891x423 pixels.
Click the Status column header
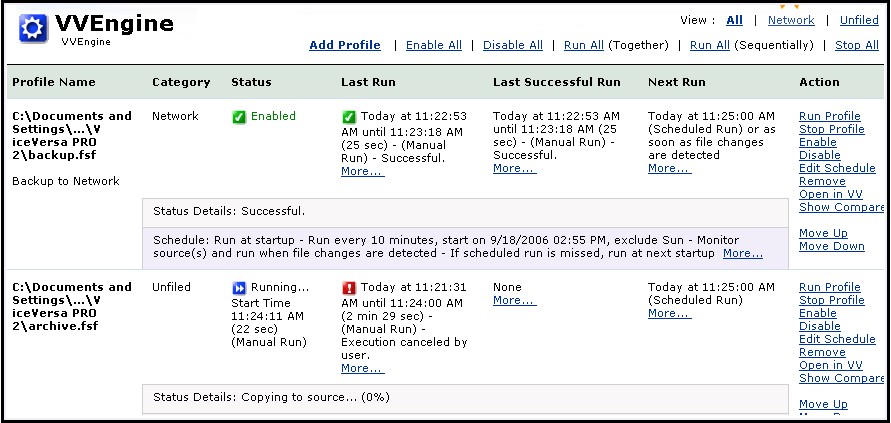(x=251, y=82)
